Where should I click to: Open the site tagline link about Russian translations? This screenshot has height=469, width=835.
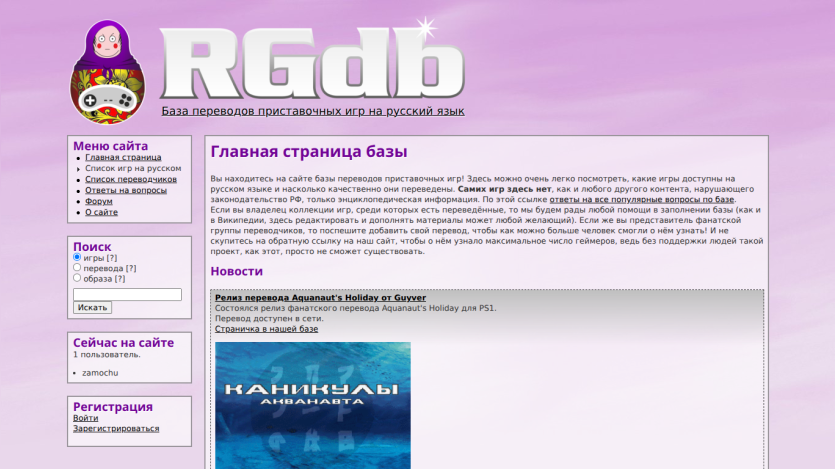[313, 111]
